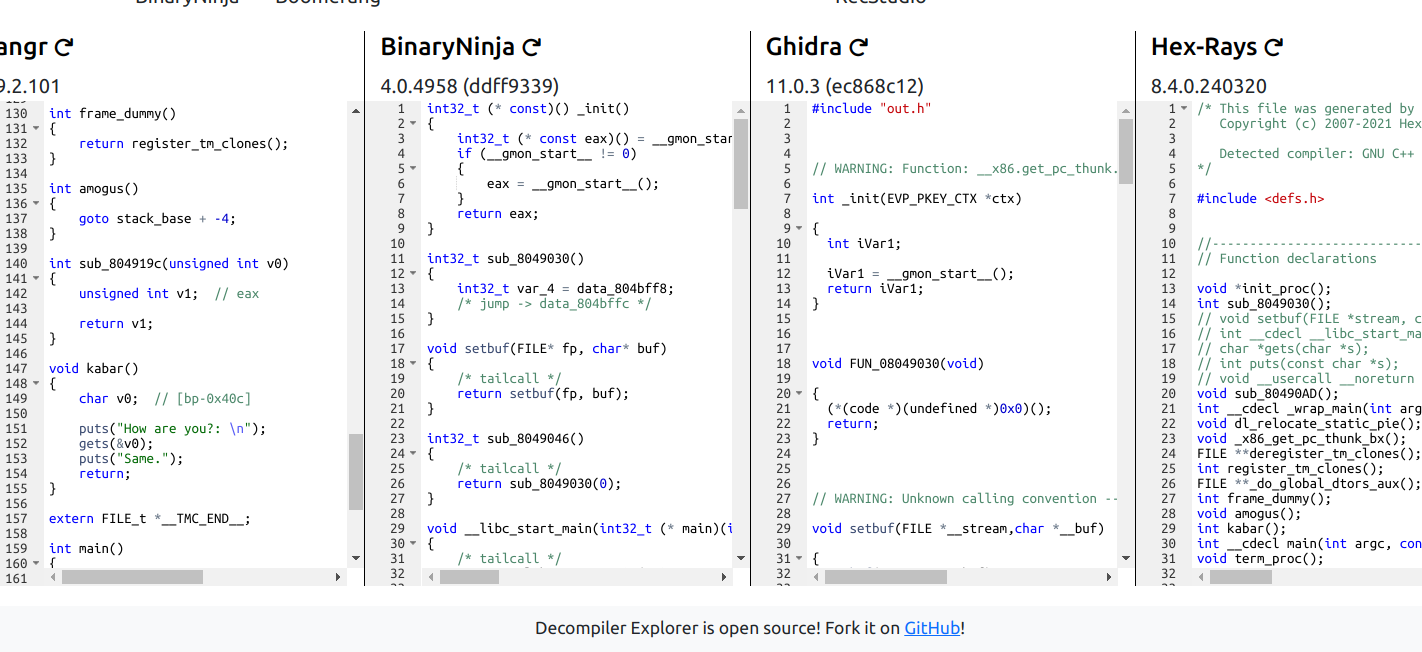Click 'void amogus();' declaration in Hex-Rays
1422x652 pixels.
point(1249,514)
